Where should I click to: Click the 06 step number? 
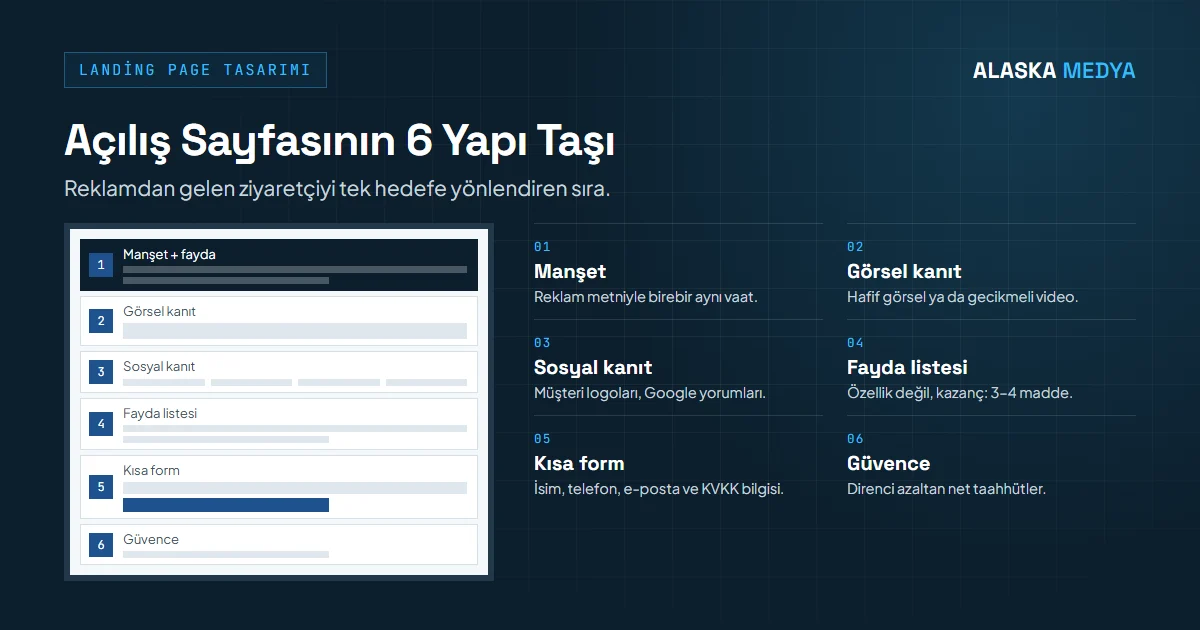point(855,438)
